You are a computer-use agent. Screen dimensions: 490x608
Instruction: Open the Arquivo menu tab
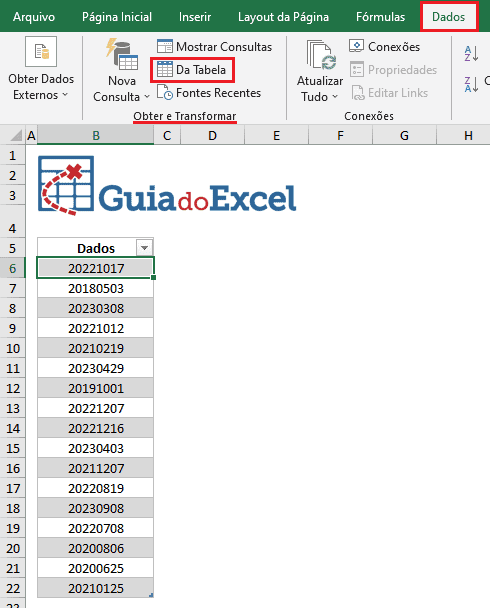[x=34, y=17]
